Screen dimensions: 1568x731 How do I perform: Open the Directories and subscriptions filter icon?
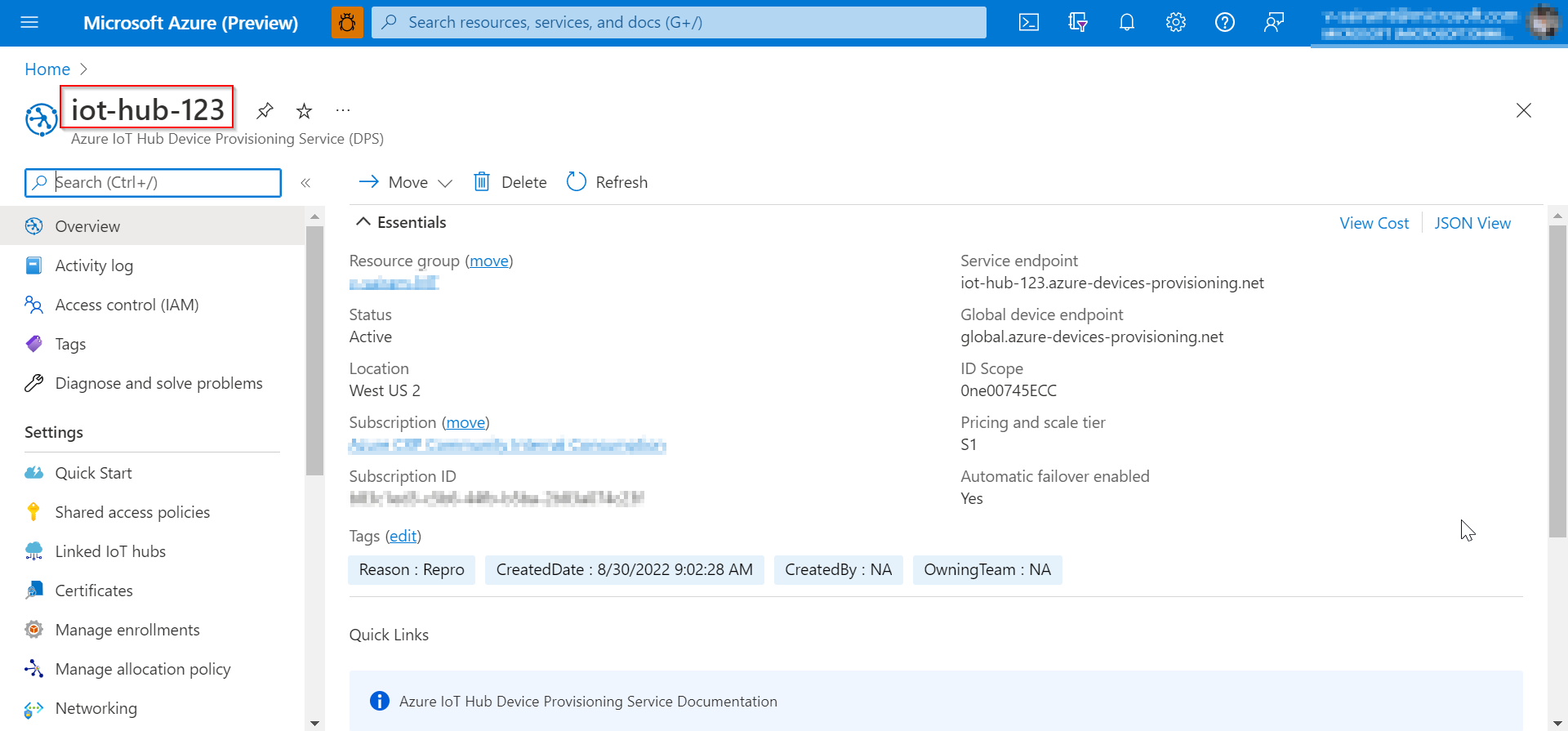pos(1078,22)
